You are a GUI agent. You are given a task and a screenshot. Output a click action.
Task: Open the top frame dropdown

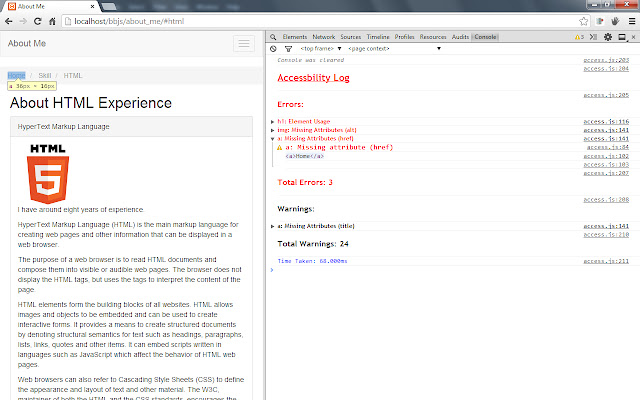(321, 49)
